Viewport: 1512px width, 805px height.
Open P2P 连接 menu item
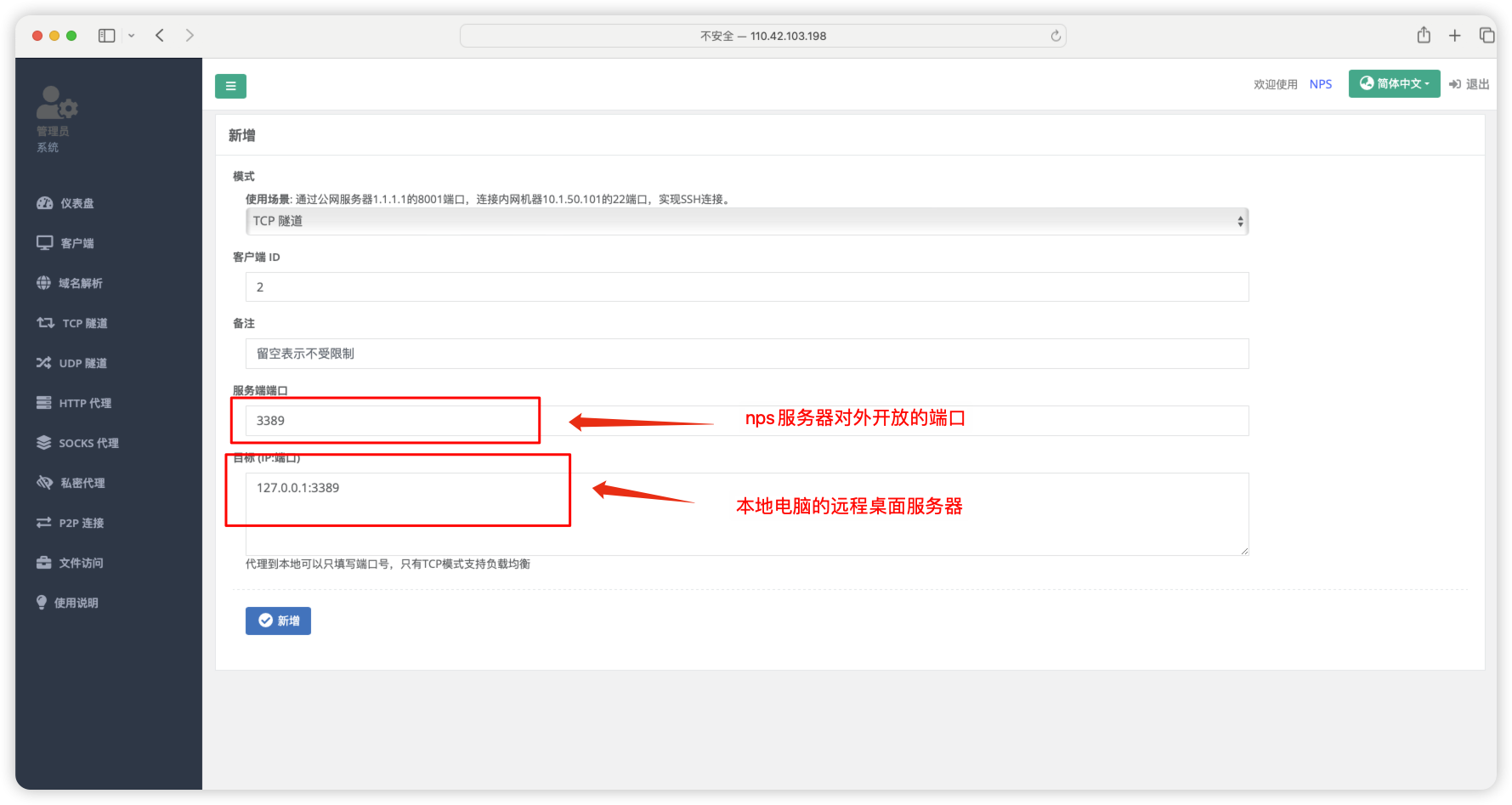click(82, 523)
